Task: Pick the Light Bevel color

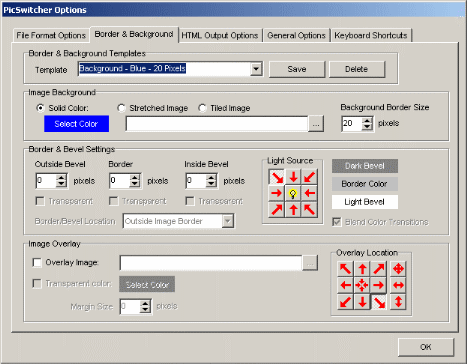Action: pyautogui.click(x=365, y=202)
